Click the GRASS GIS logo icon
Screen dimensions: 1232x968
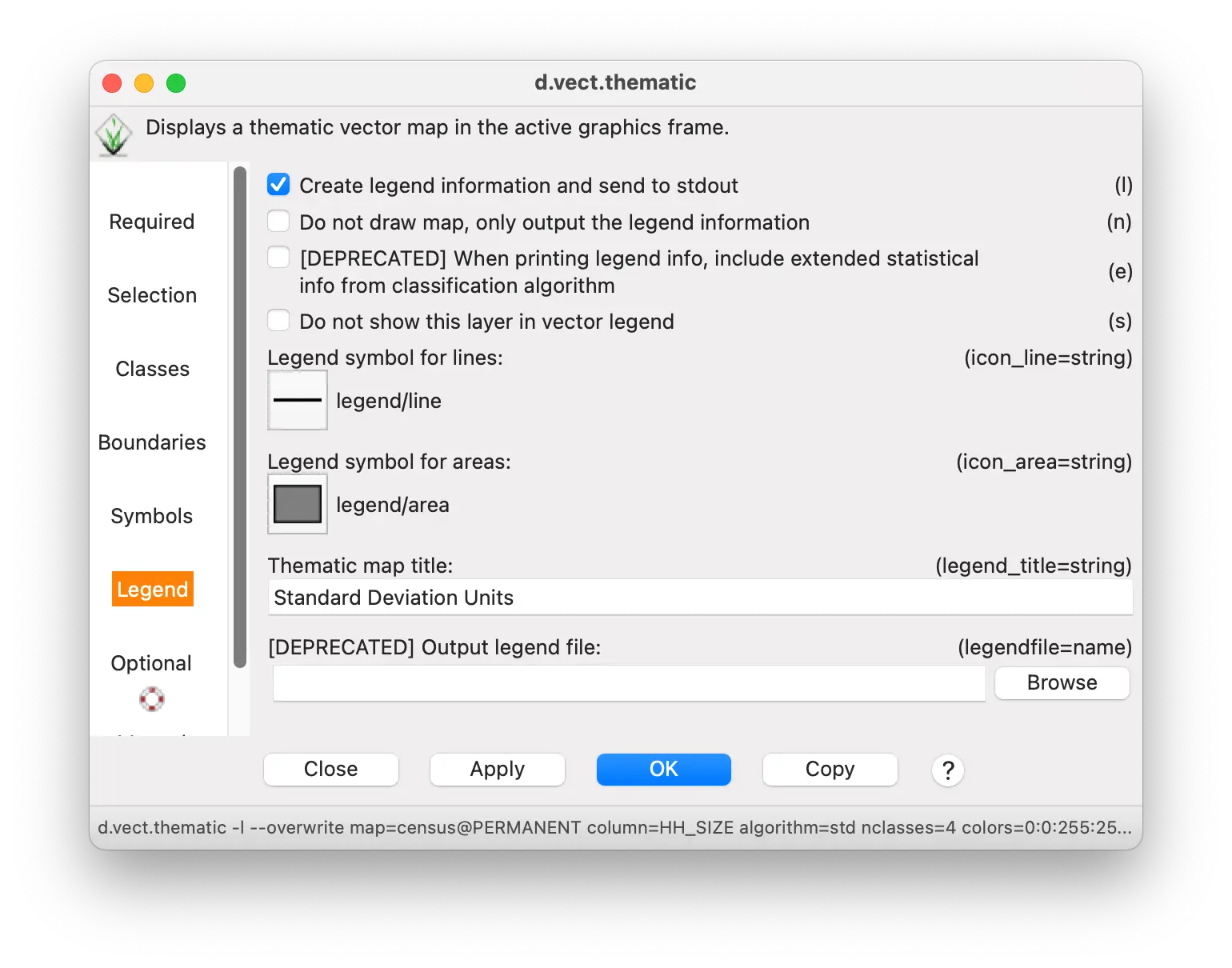(114, 134)
